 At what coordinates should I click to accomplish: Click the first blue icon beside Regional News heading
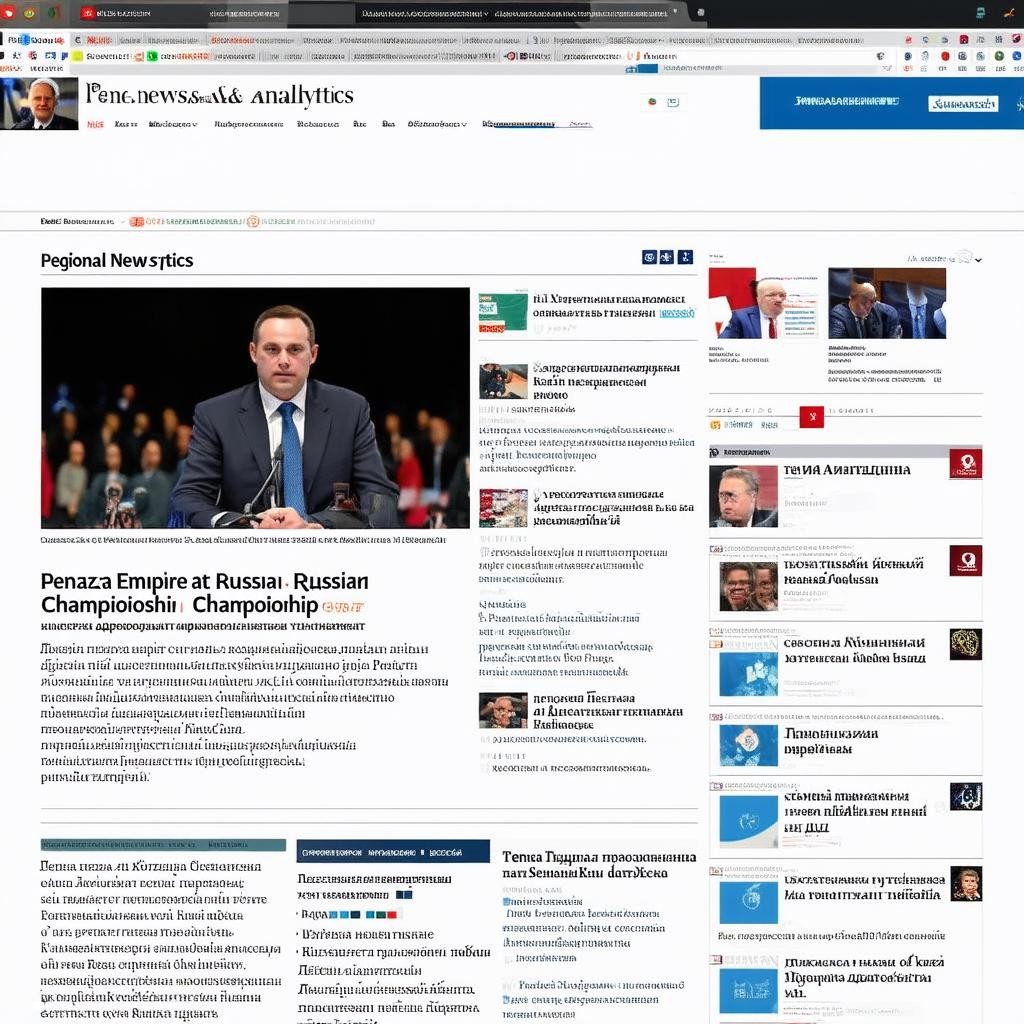point(649,257)
